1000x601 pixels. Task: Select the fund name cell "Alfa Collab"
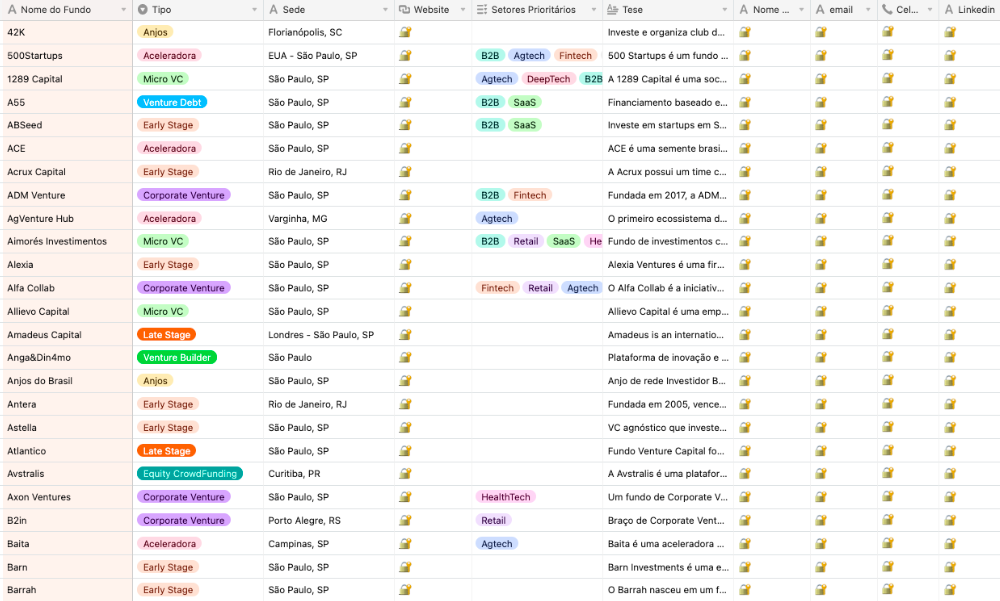pos(67,288)
